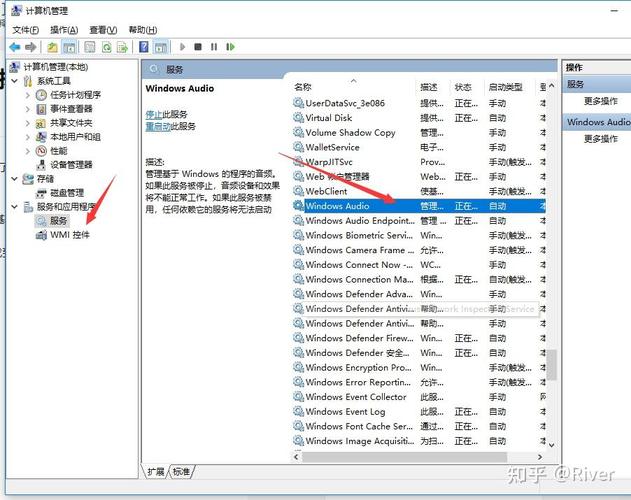Click the Refresh toolbar icon
The width and height of the screenshot is (631, 500).
pyautogui.click(x=104, y=46)
